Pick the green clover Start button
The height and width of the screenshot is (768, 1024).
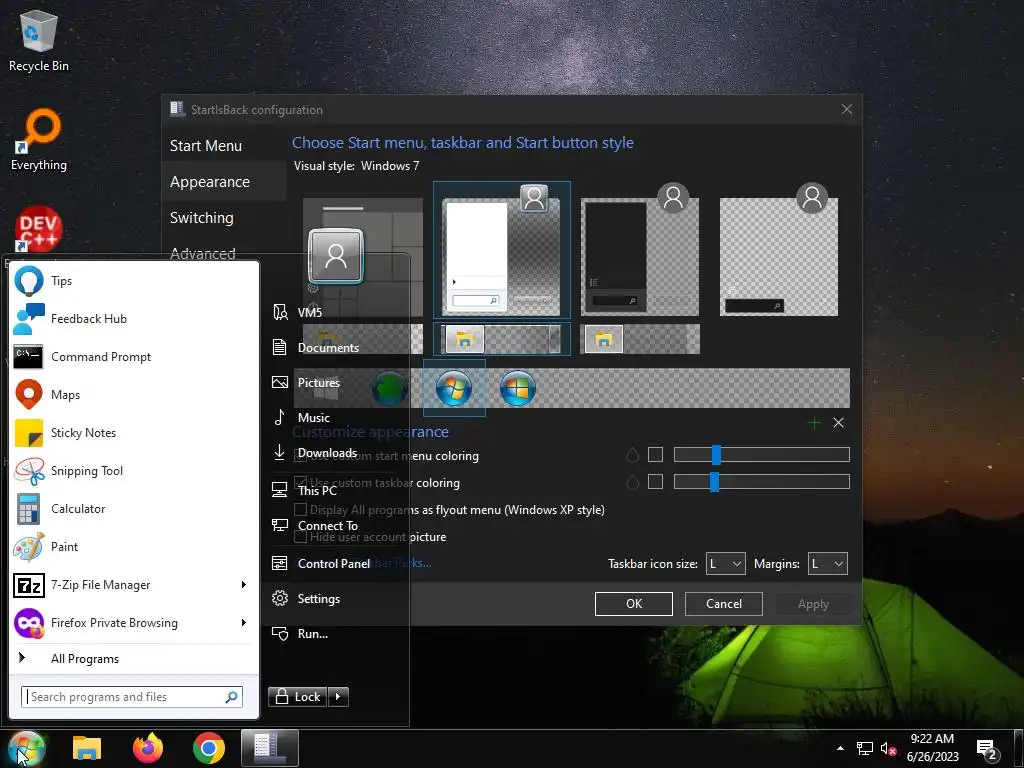click(x=390, y=388)
